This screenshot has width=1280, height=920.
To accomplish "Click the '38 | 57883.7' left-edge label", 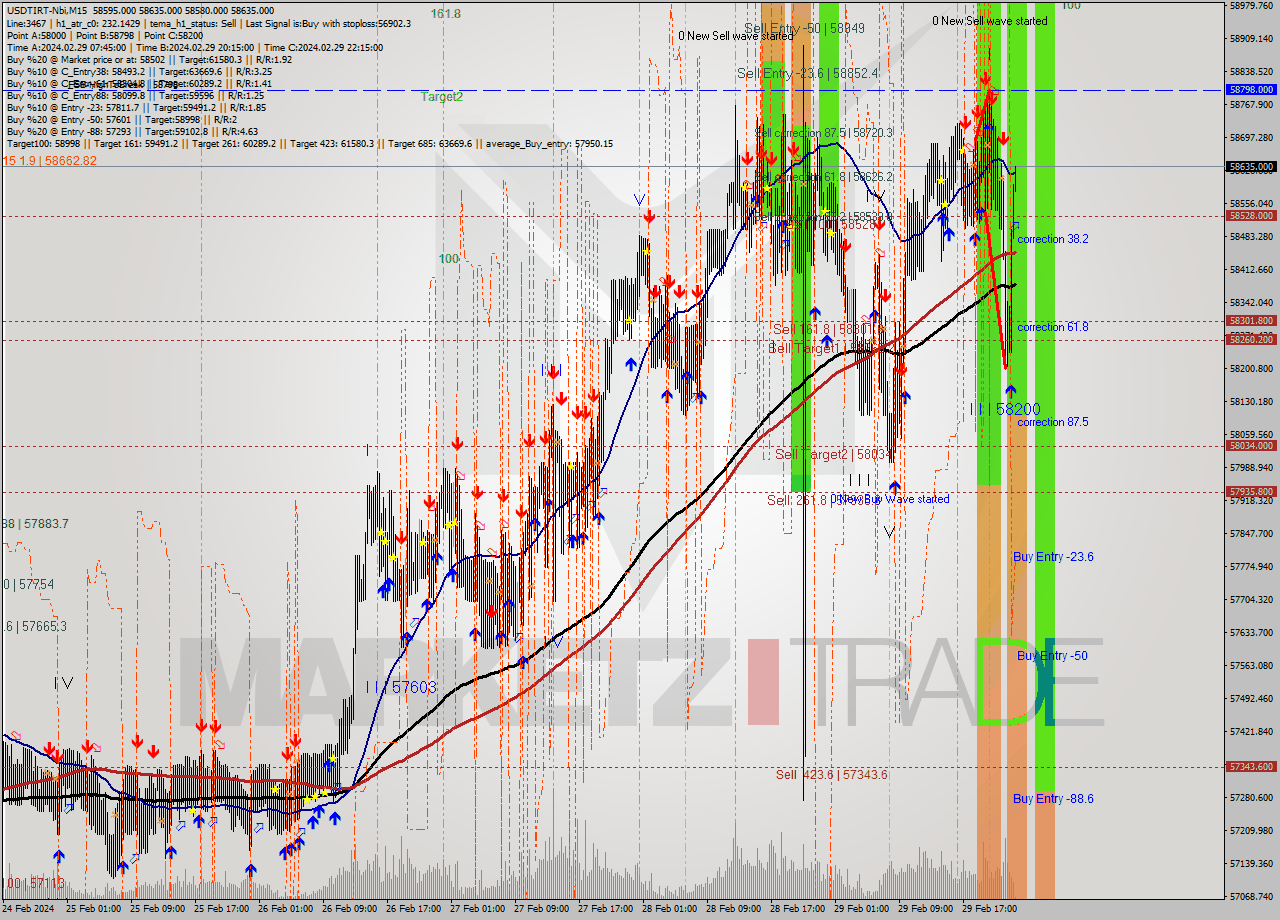I will [x=34, y=523].
